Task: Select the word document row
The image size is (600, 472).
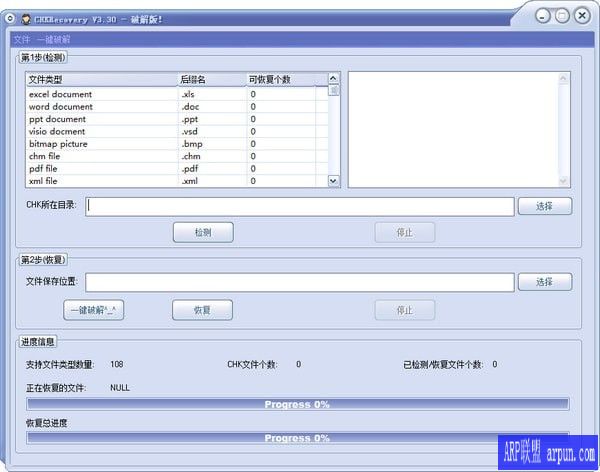Action: point(177,107)
